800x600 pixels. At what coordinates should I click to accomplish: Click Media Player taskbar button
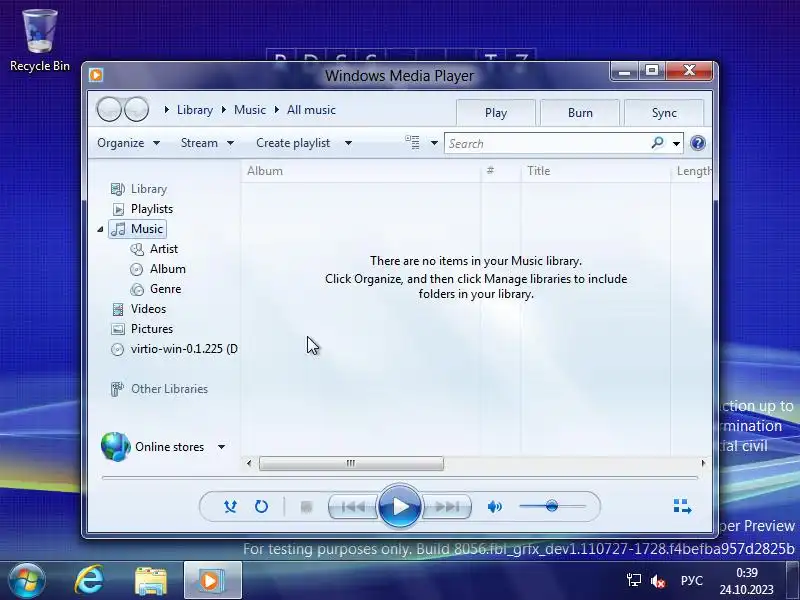coord(212,580)
